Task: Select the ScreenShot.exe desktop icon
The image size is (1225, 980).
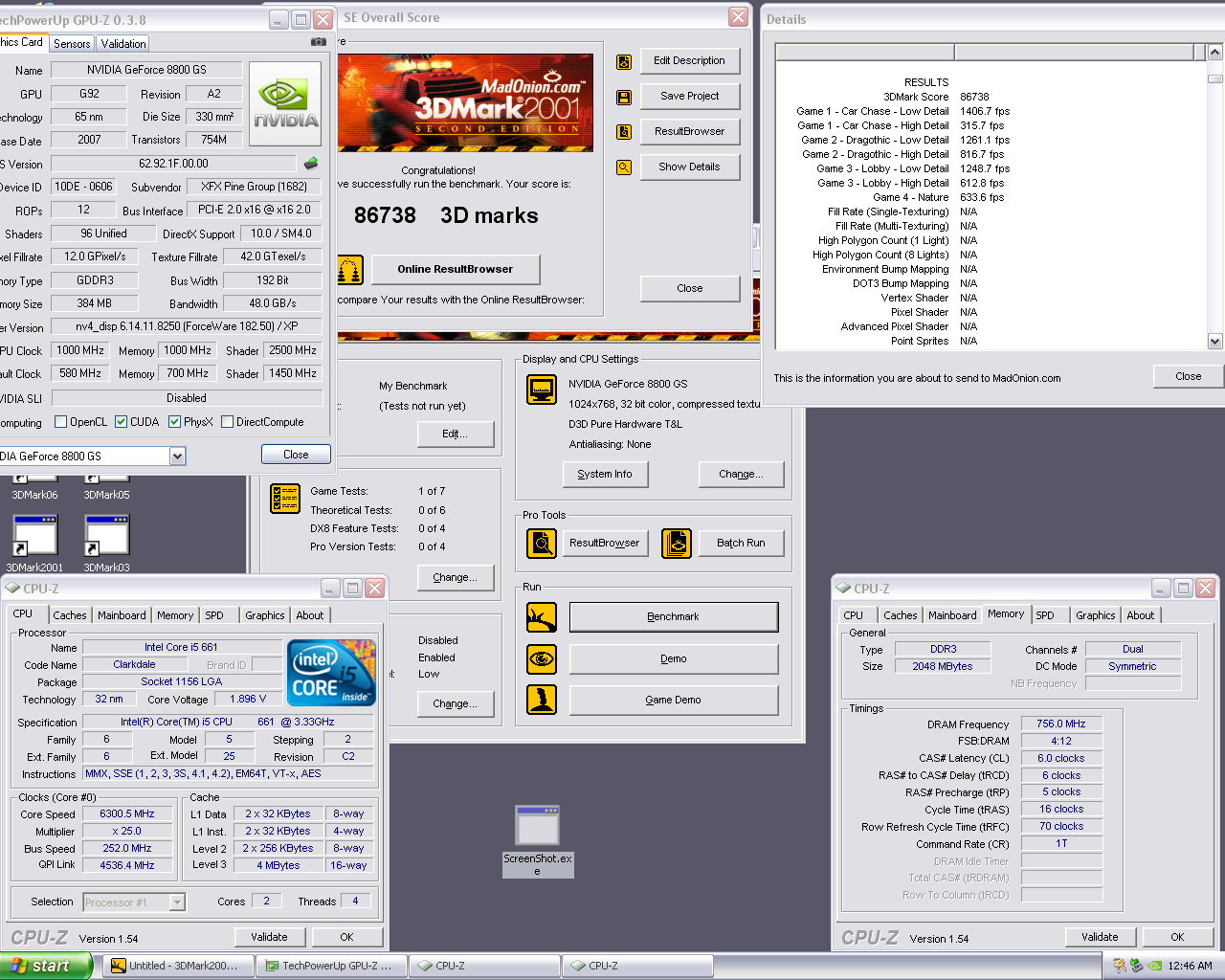Action: [537, 840]
